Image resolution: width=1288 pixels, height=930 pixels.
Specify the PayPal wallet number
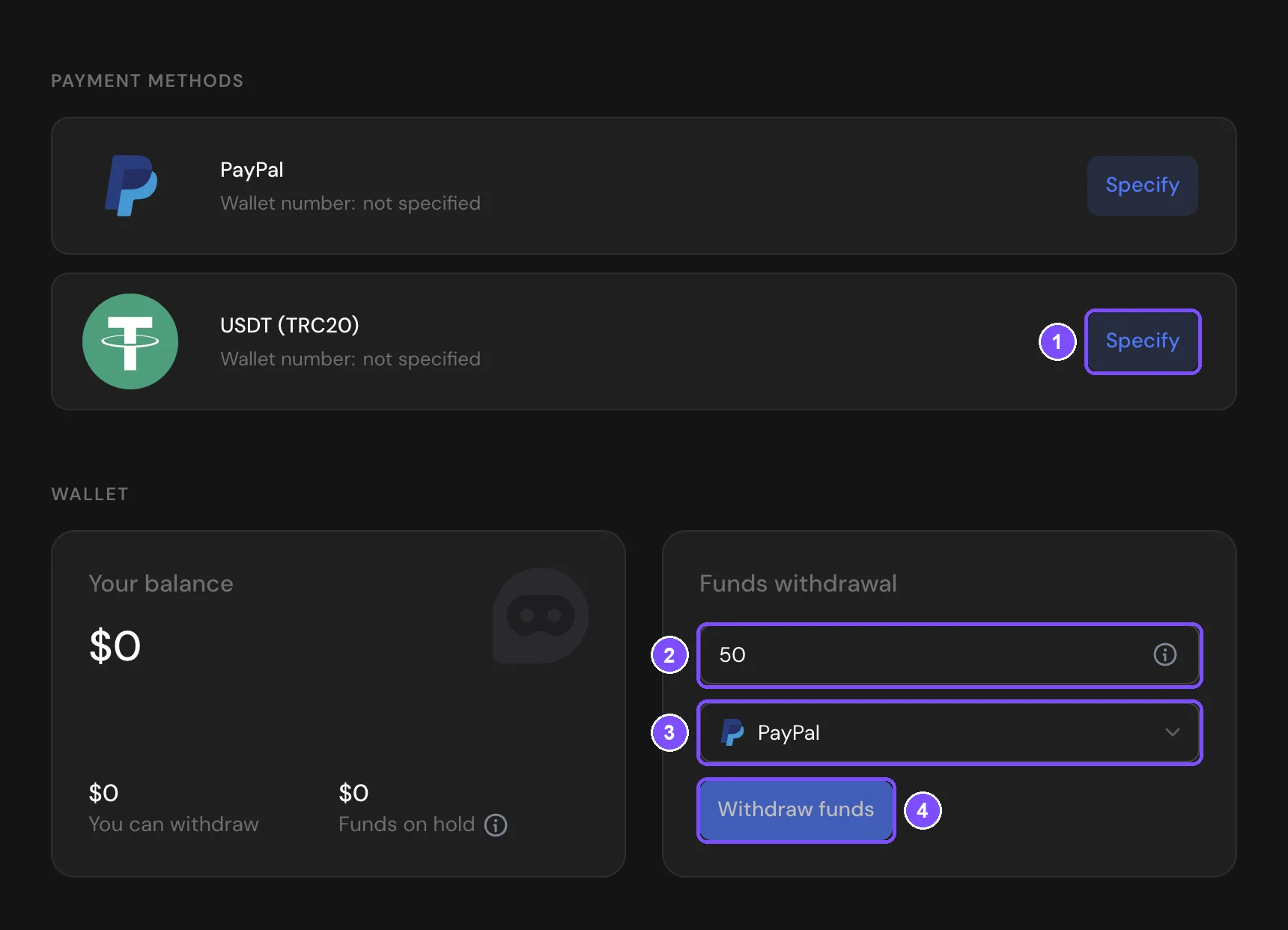1142,185
